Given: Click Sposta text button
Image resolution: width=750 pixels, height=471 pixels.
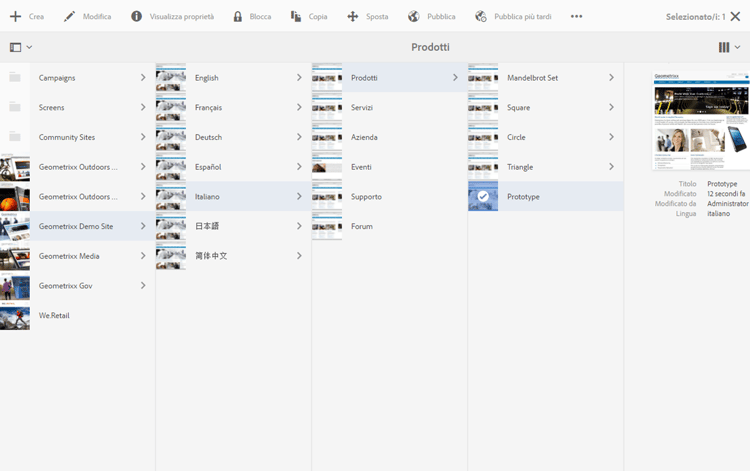Looking at the screenshot, I should click(377, 16).
